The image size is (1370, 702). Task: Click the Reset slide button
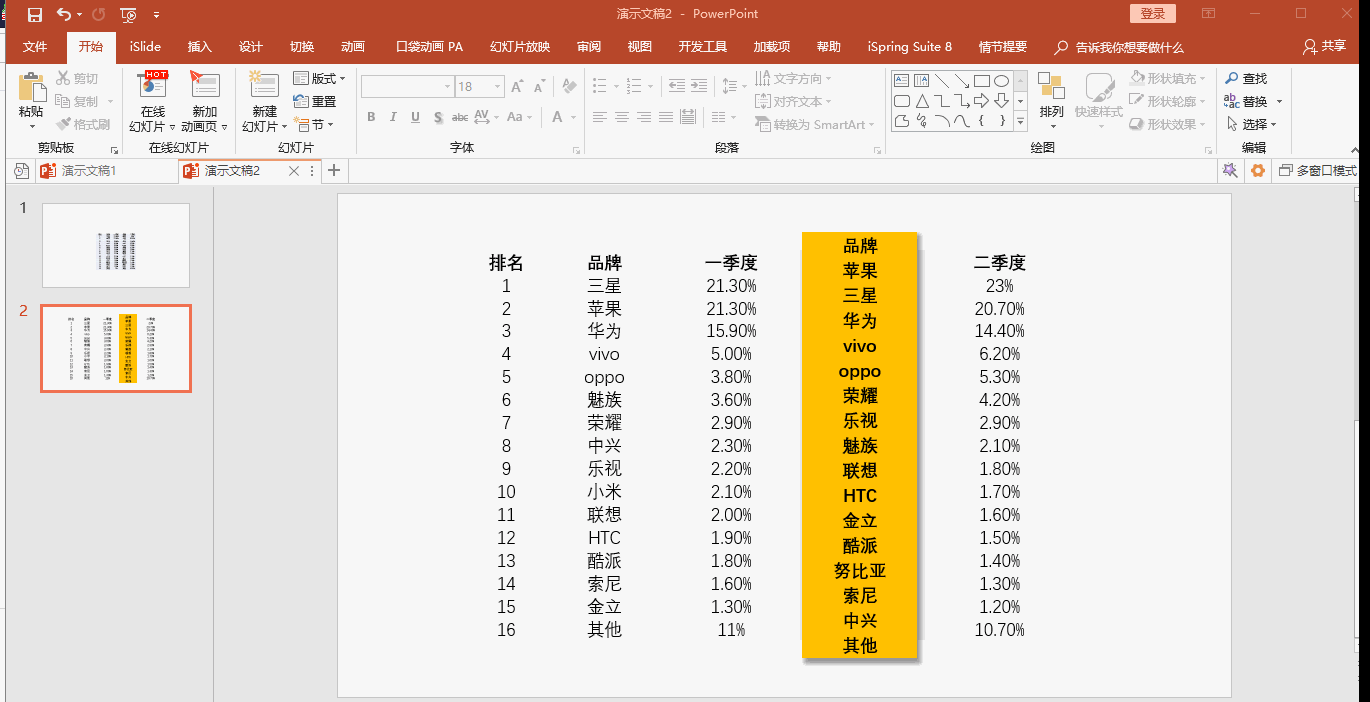click(x=315, y=101)
